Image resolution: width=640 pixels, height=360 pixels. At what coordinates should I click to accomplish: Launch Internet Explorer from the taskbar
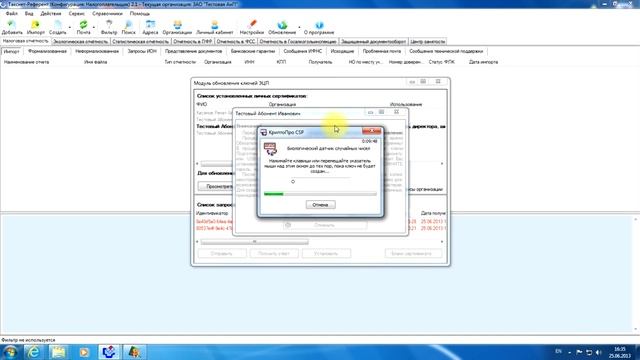[33, 352]
